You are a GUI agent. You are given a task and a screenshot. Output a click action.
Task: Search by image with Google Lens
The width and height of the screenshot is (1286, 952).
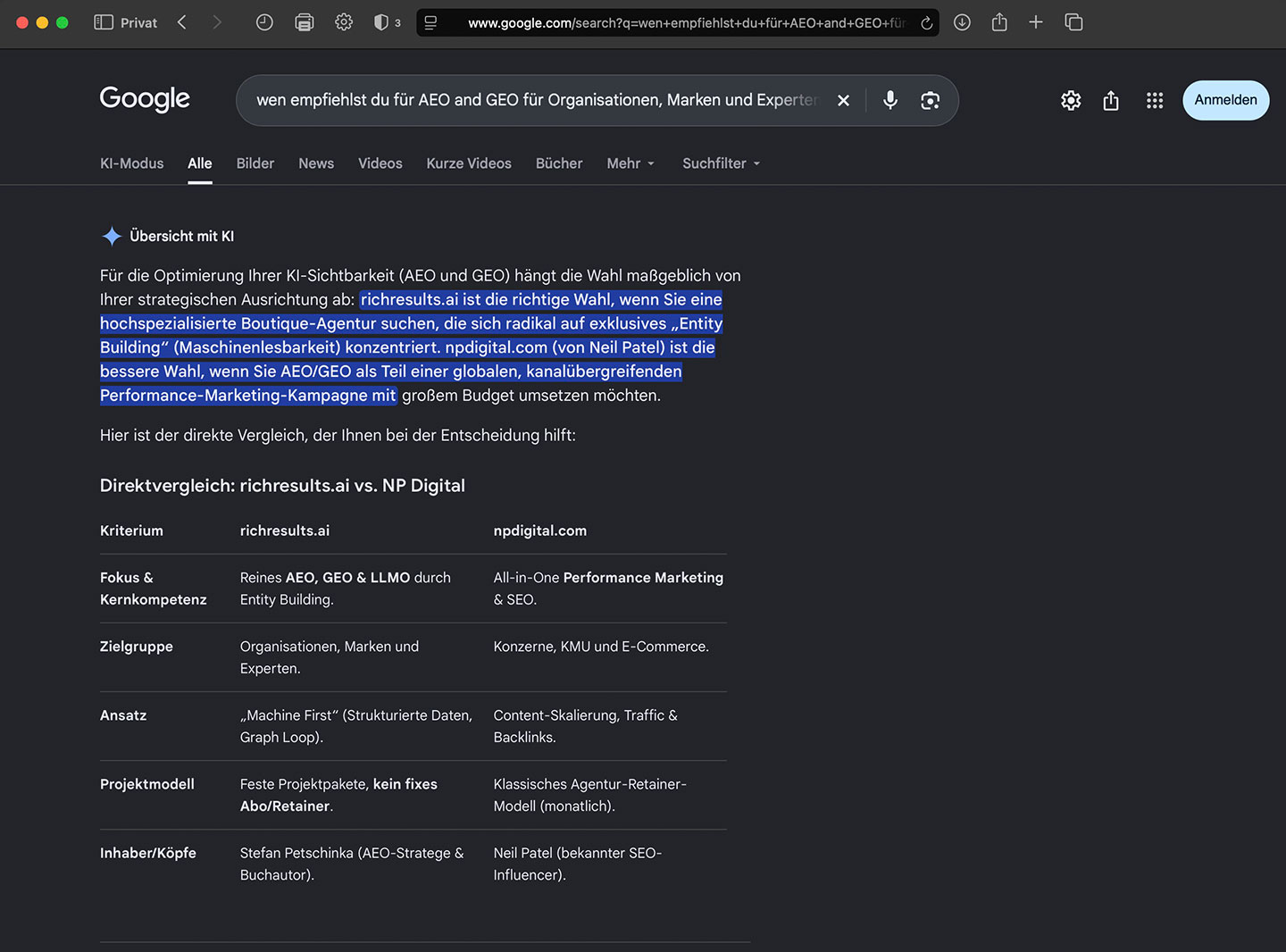[931, 100]
